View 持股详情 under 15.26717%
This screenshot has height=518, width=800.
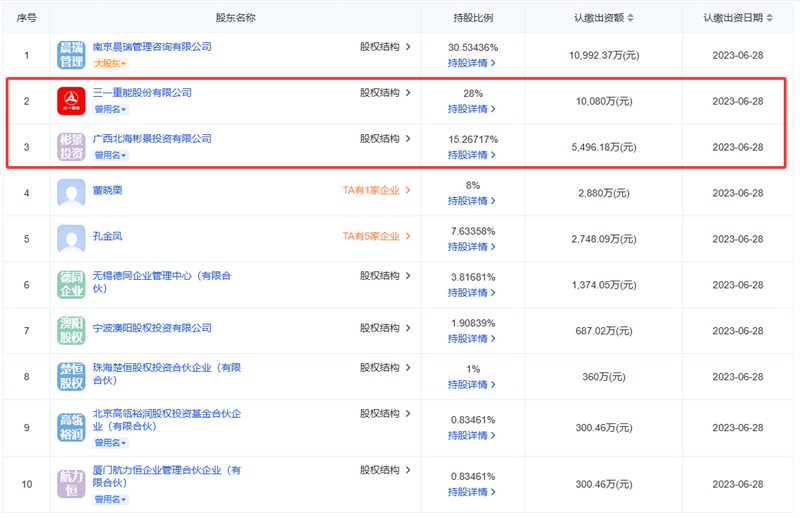tap(472, 155)
